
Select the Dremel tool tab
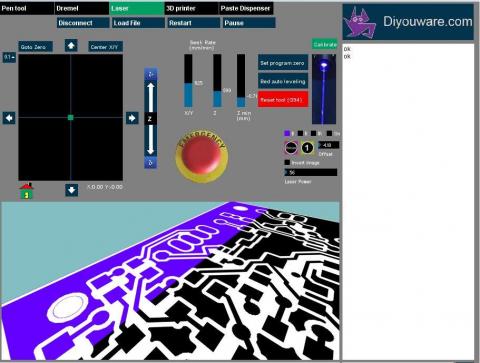(x=82, y=8)
